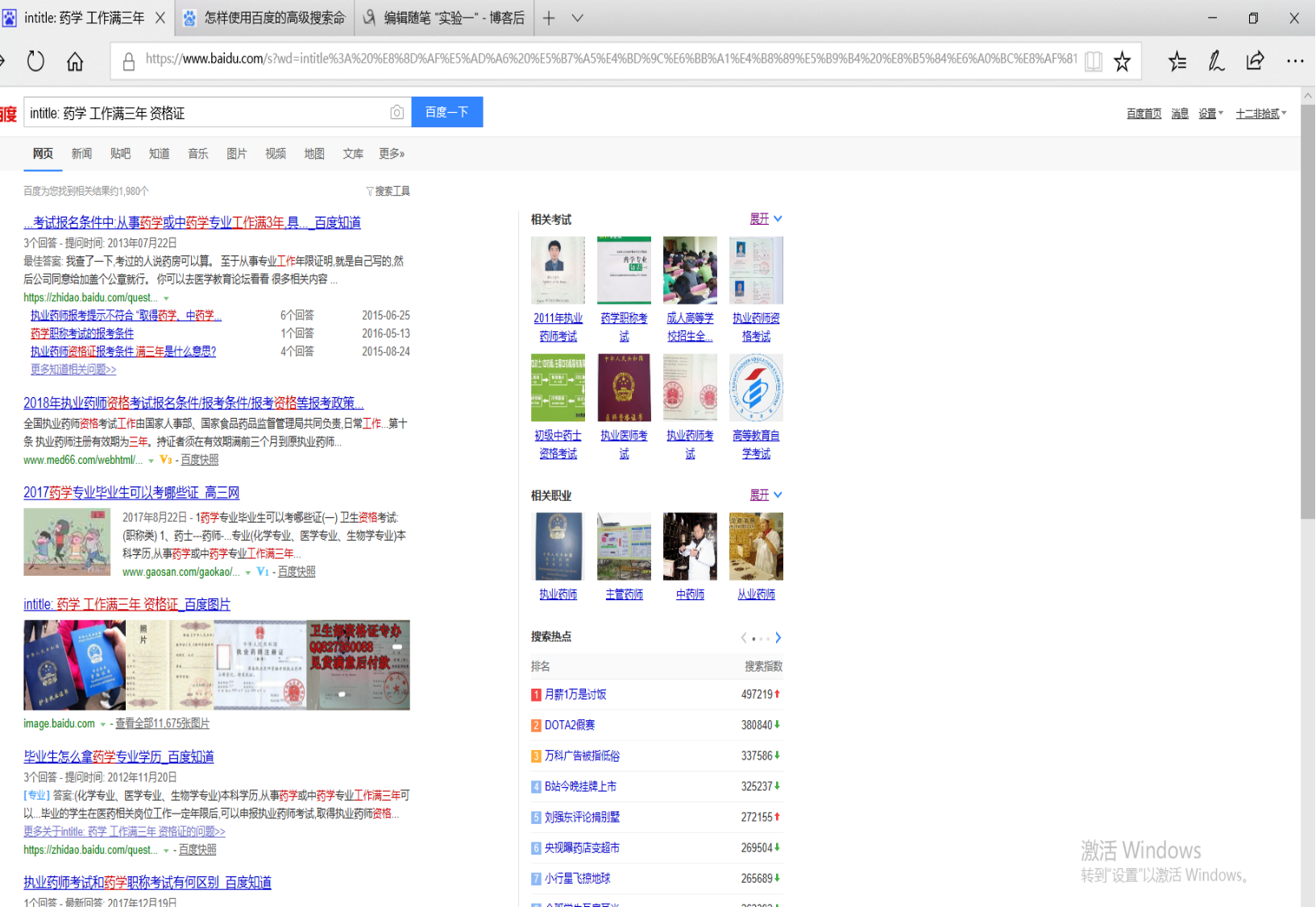Click the address bar URL
Image resolution: width=1316 pixels, height=907 pixels.
coord(611,60)
